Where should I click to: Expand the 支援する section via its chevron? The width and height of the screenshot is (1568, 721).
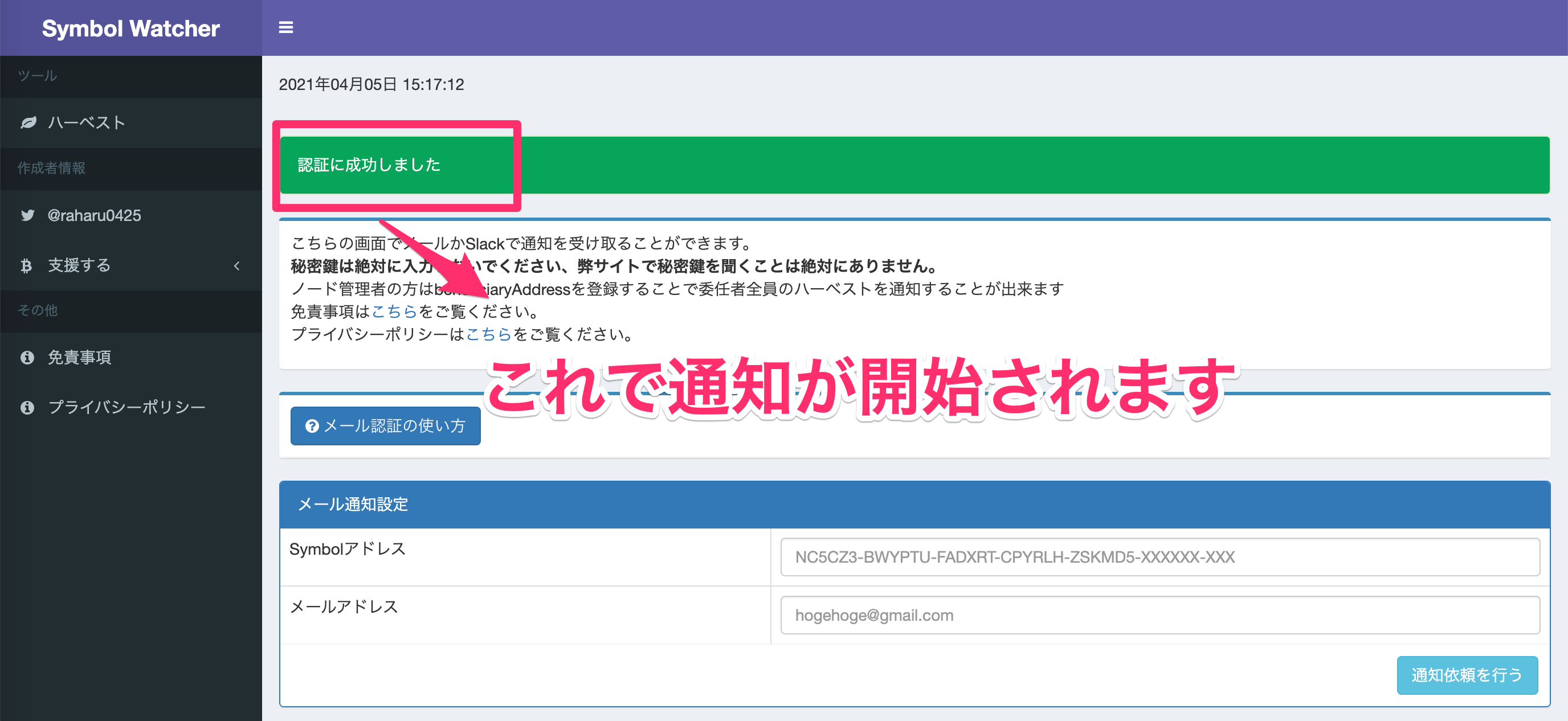[237, 265]
